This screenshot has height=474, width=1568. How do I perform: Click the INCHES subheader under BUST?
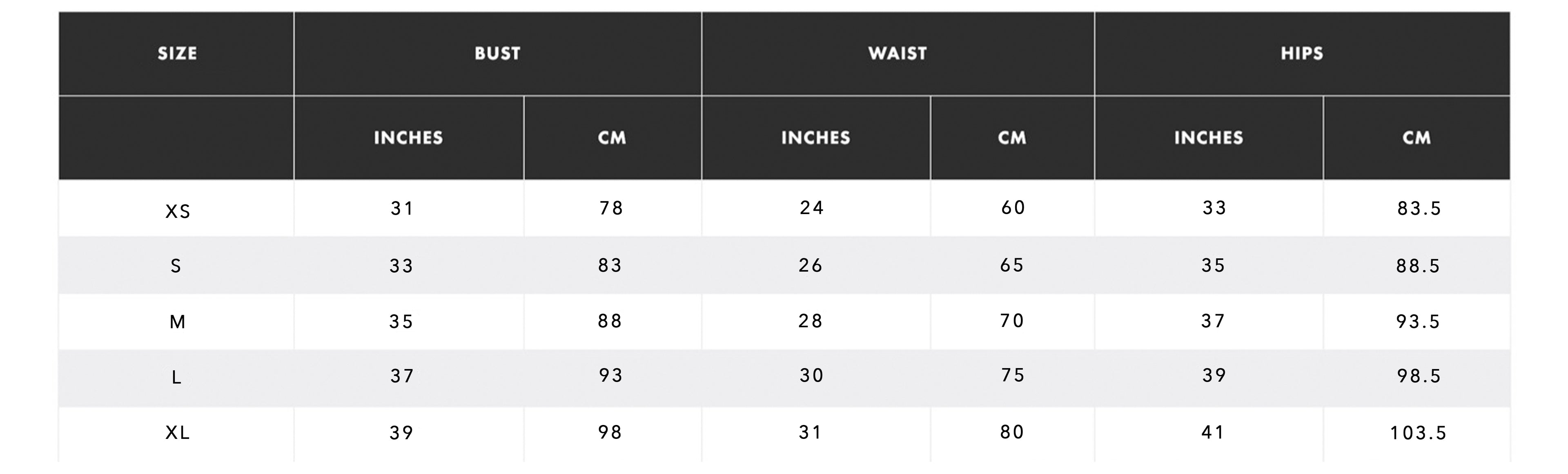click(408, 138)
